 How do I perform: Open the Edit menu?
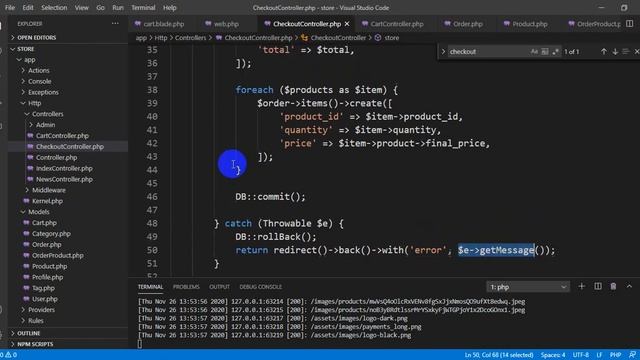coord(28,7)
